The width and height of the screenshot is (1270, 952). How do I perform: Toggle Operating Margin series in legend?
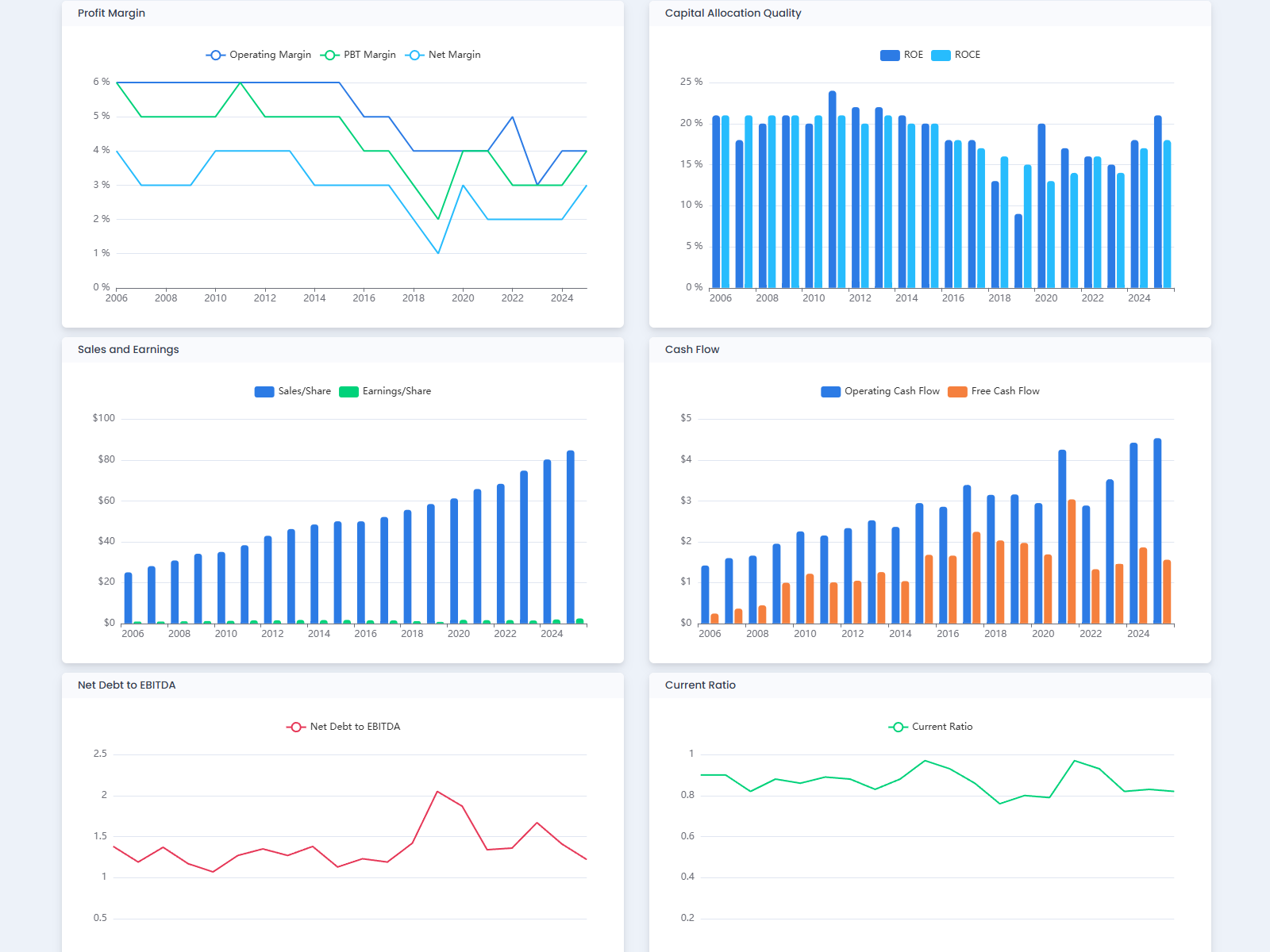coord(259,55)
